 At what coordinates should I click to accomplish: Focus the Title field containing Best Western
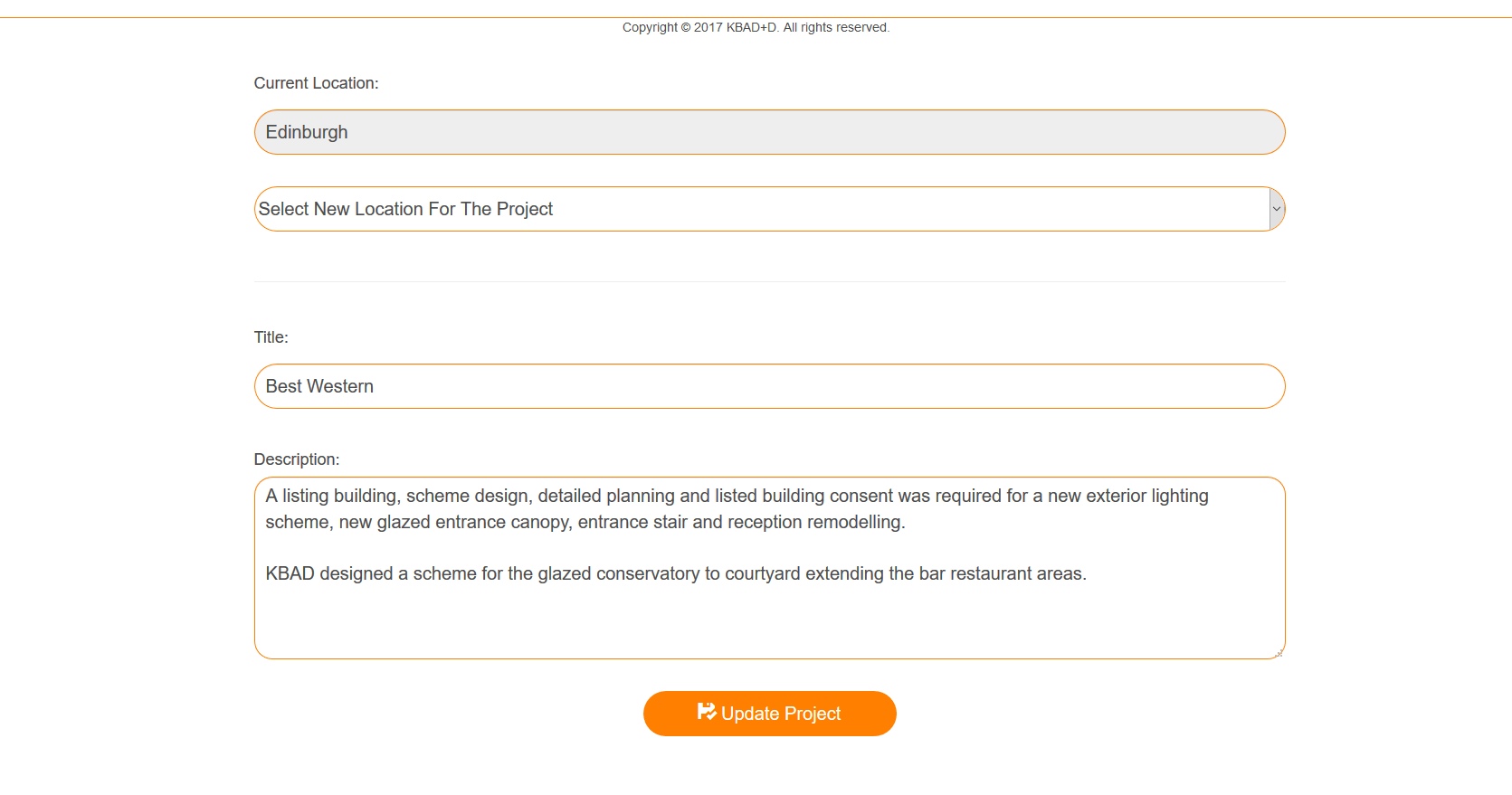point(769,386)
